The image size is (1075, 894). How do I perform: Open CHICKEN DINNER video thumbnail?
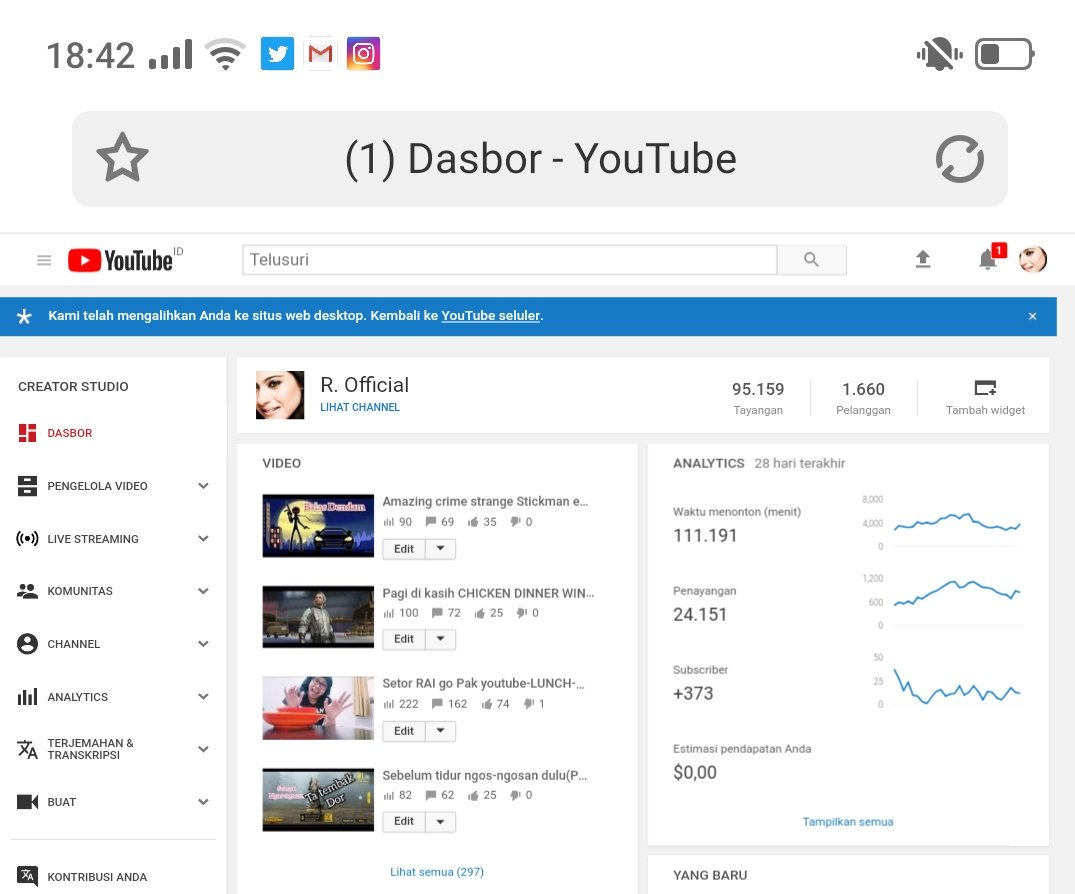click(318, 617)
